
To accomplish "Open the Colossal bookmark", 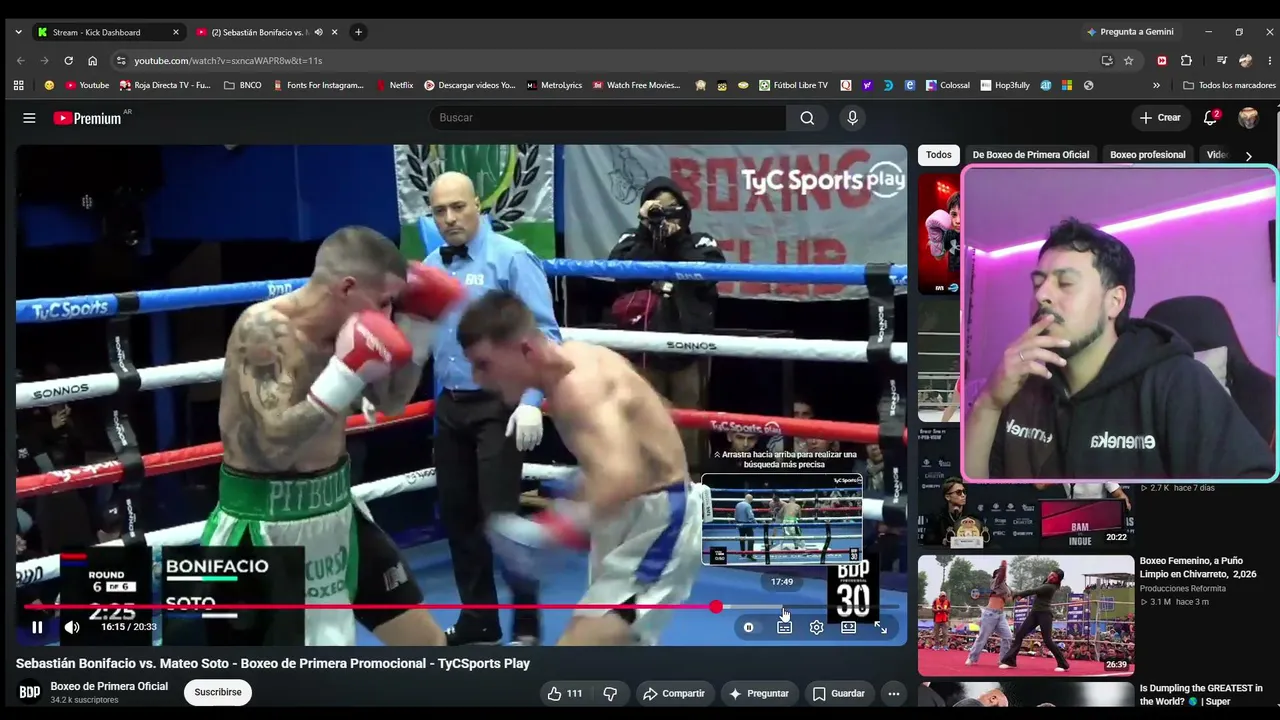I will point(948,86).
